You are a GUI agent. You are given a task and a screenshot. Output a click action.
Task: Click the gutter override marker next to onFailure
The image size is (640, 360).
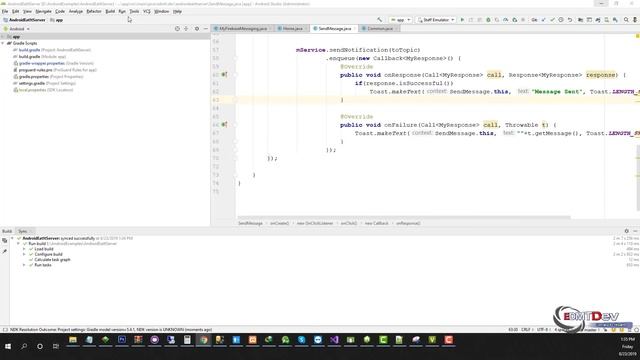click(224, 124)
